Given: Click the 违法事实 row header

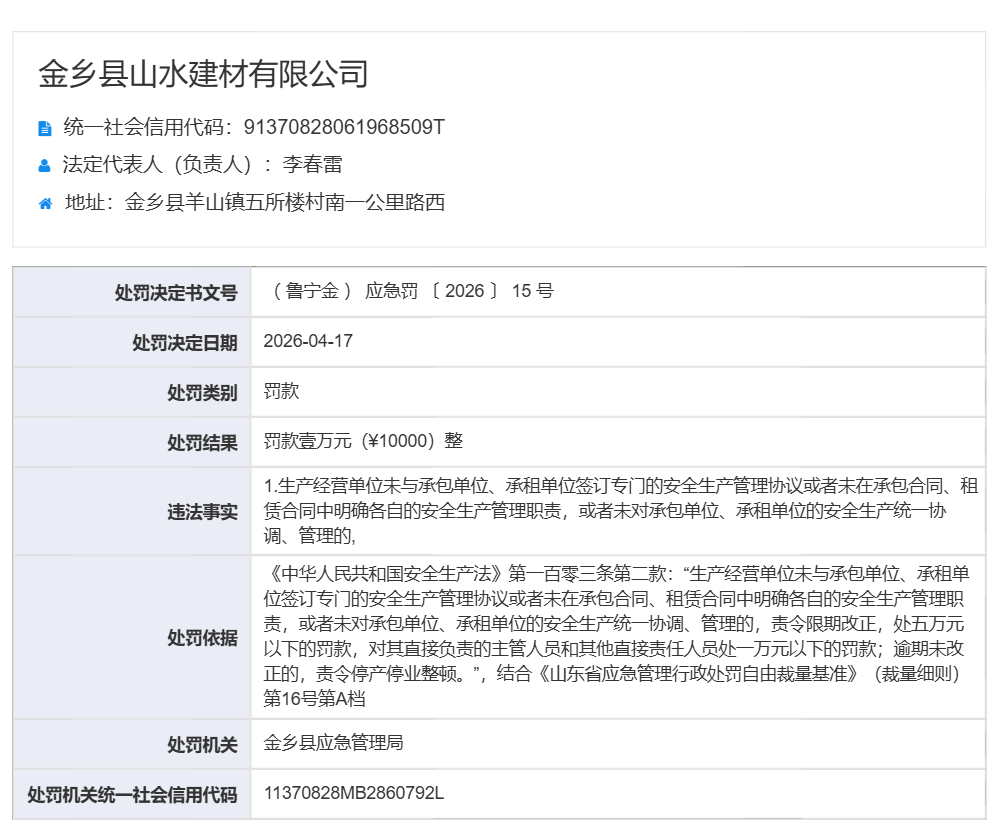Looking at the screenshot, I should click(202, 511).
